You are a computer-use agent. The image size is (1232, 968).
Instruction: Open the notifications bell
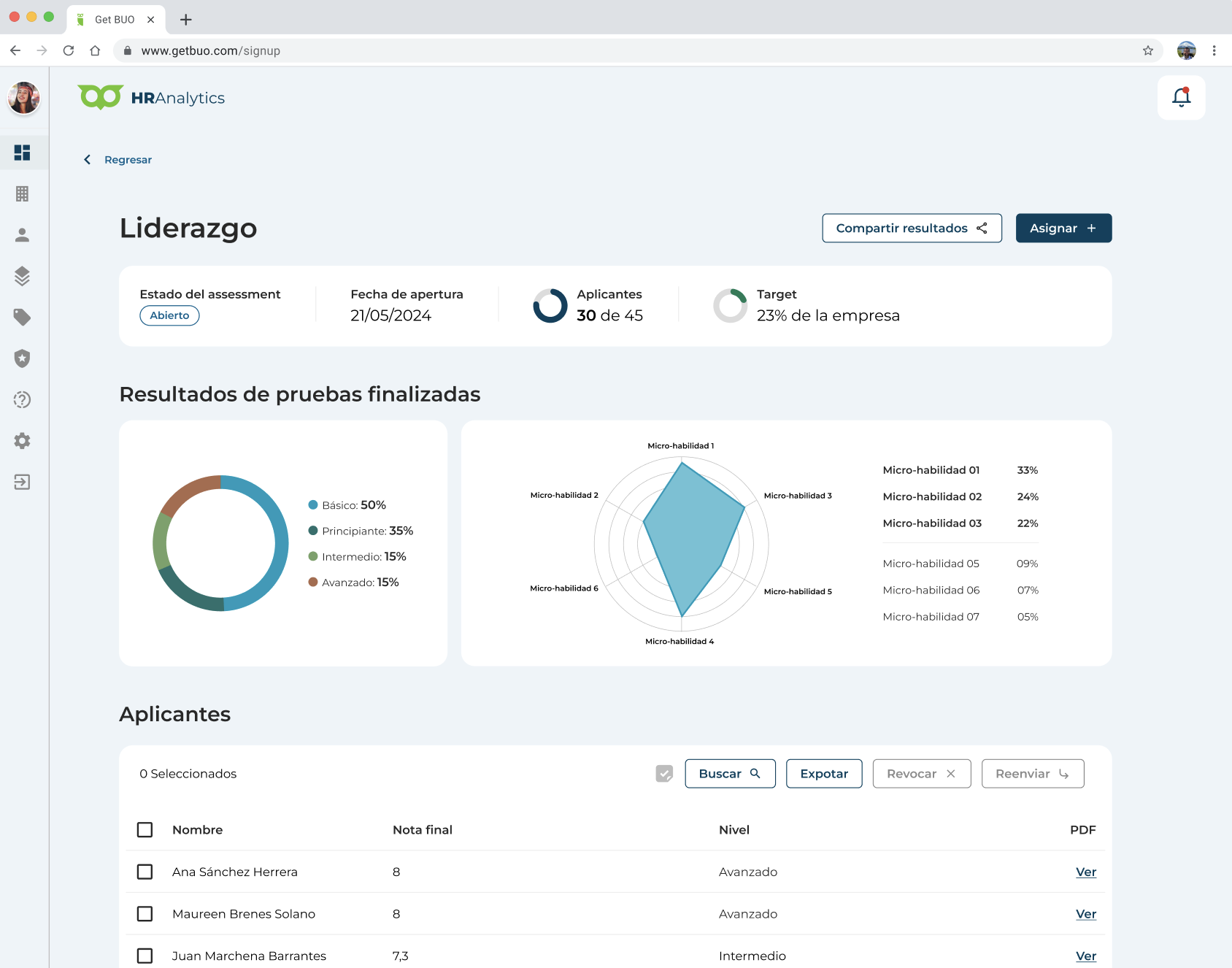[1181, 98]
